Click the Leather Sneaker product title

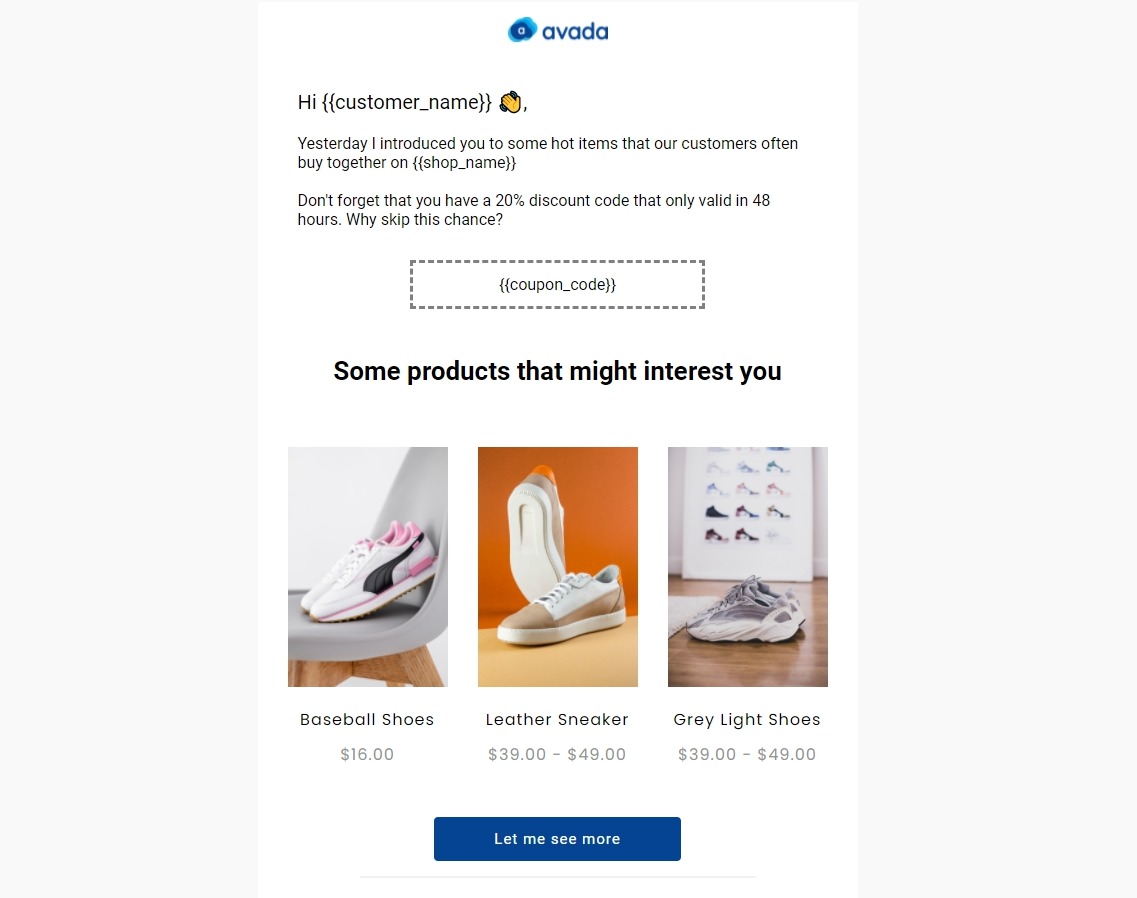click(557, 719)
